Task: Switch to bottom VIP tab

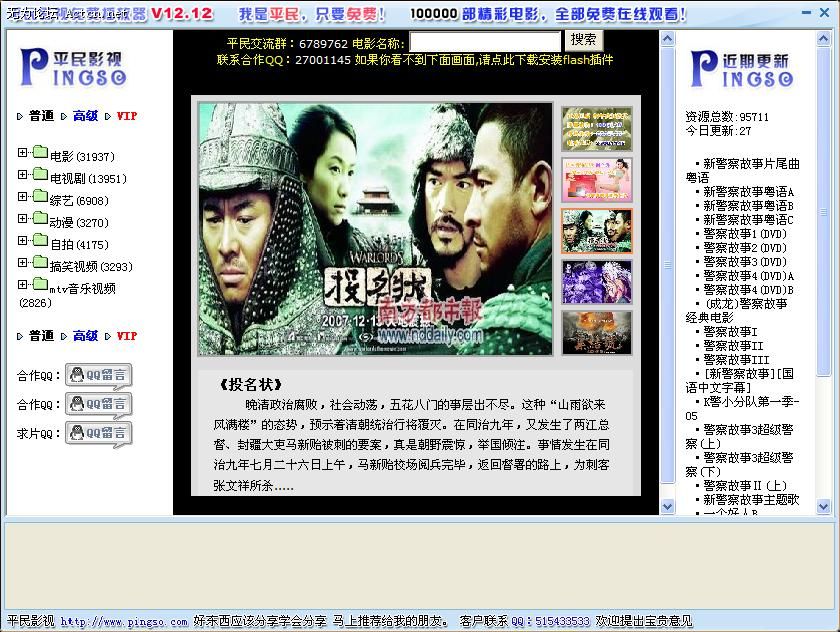Action: click(127, 336)
